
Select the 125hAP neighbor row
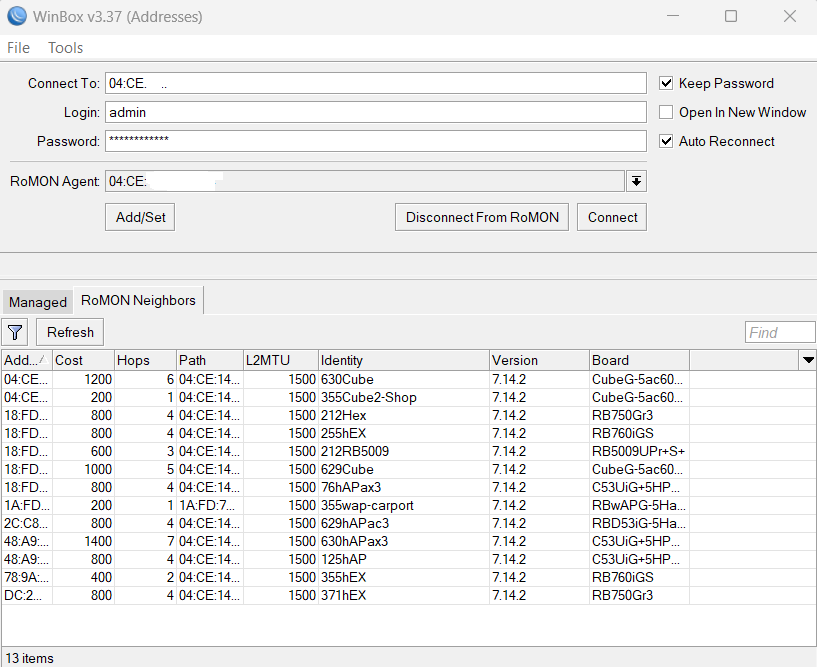[x=408, y=559]
